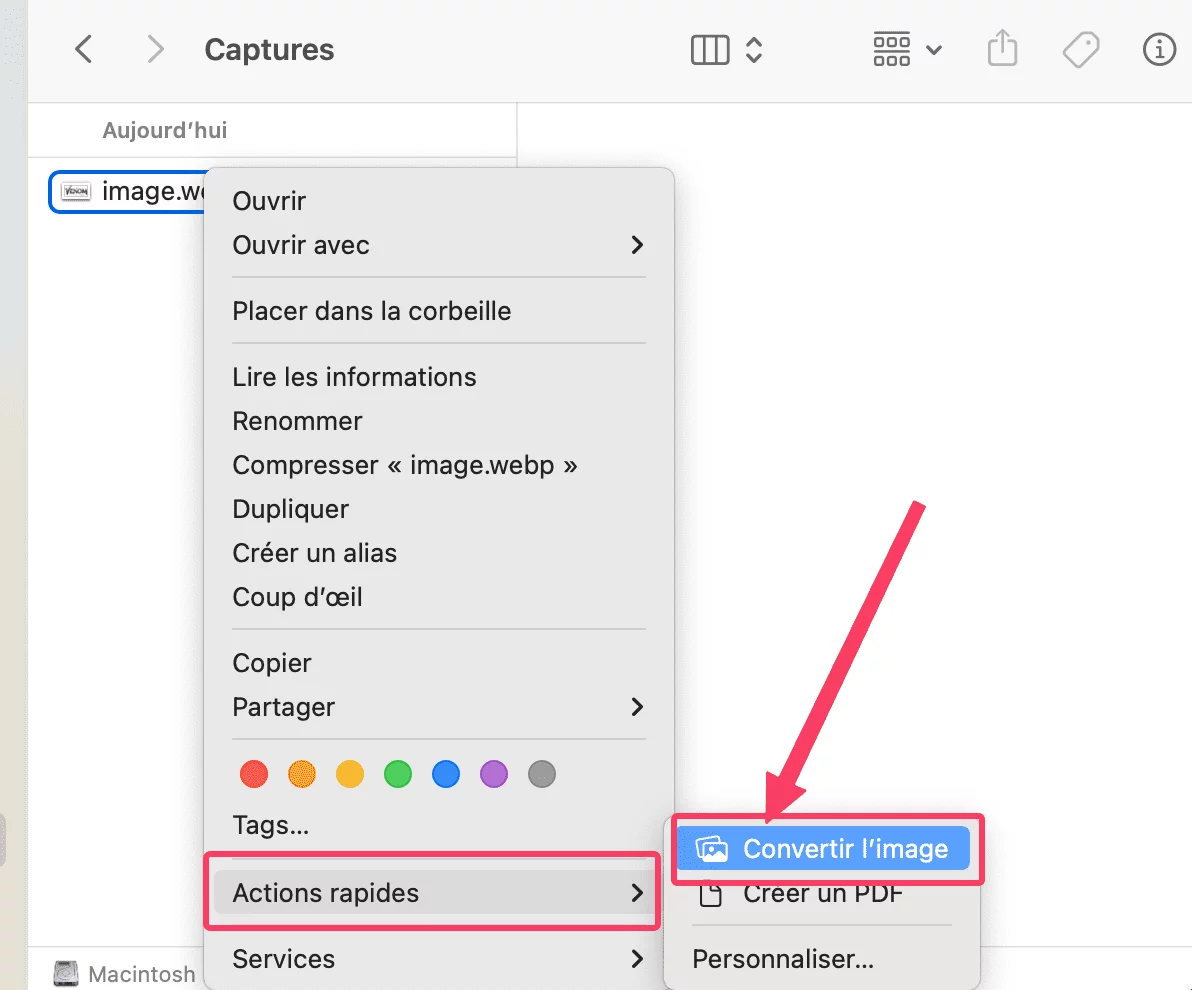The width and height of the screenshot is (1192, 990).
Task: Choose Ouvrir from context menu
Action: click(438, 201)
